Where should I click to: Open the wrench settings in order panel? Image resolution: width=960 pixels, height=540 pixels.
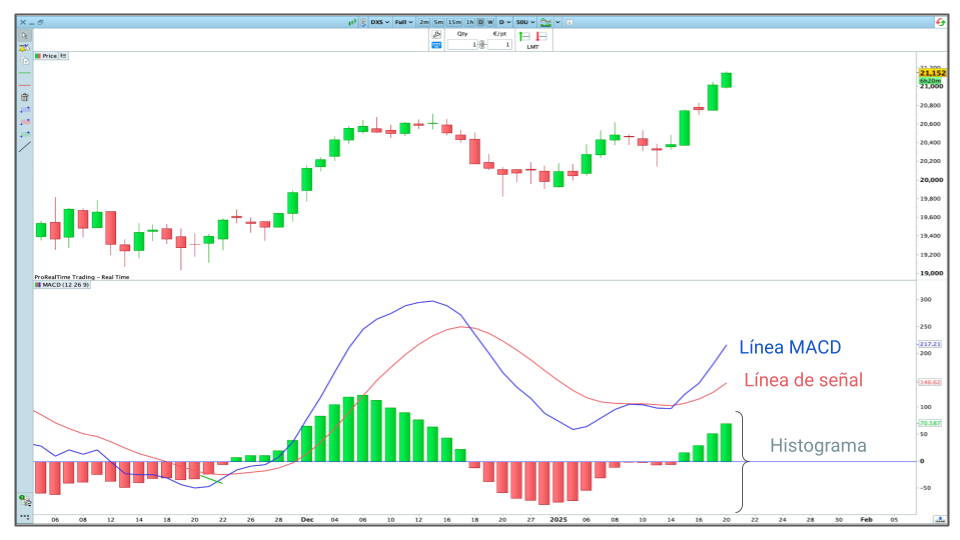tap(437, 34)
